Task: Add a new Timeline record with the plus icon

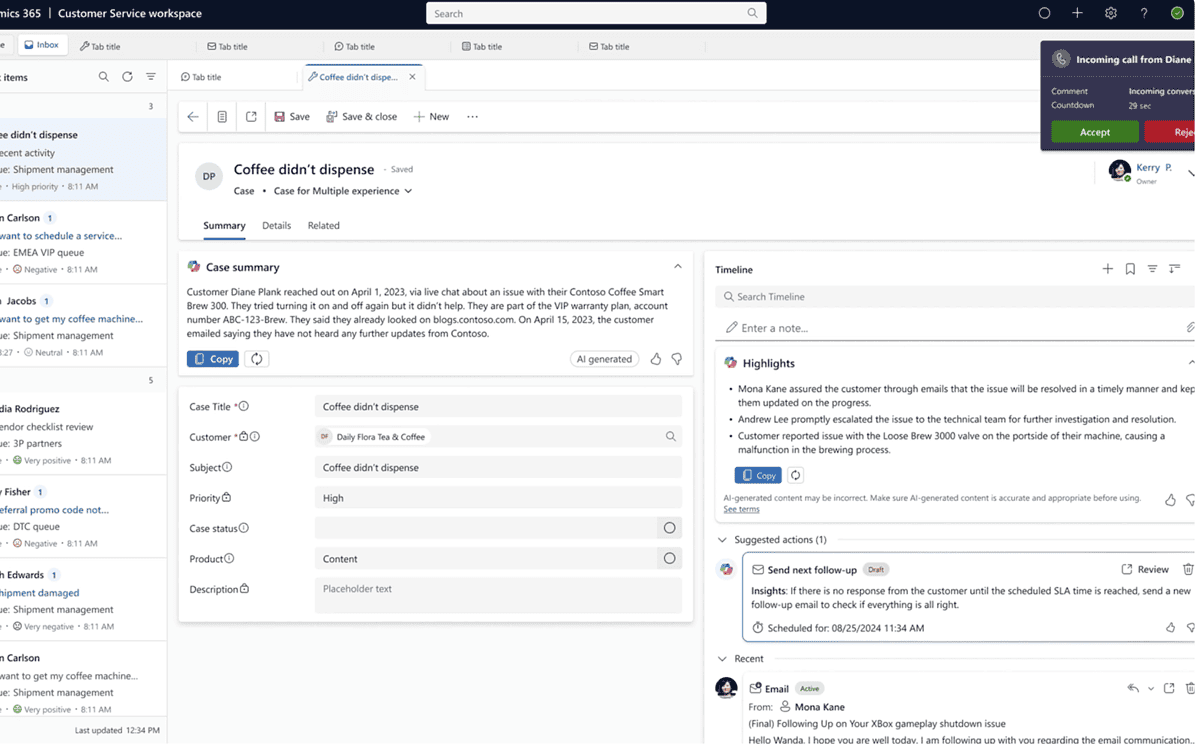Action: tap(1107, 268)
